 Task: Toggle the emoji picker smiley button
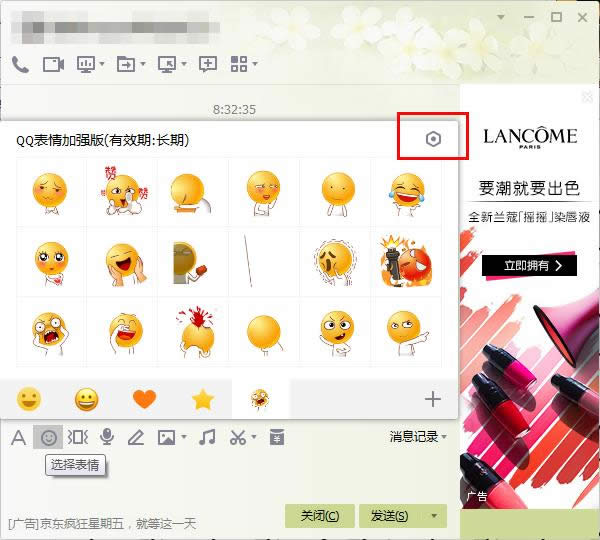click(x=47, y=437)
